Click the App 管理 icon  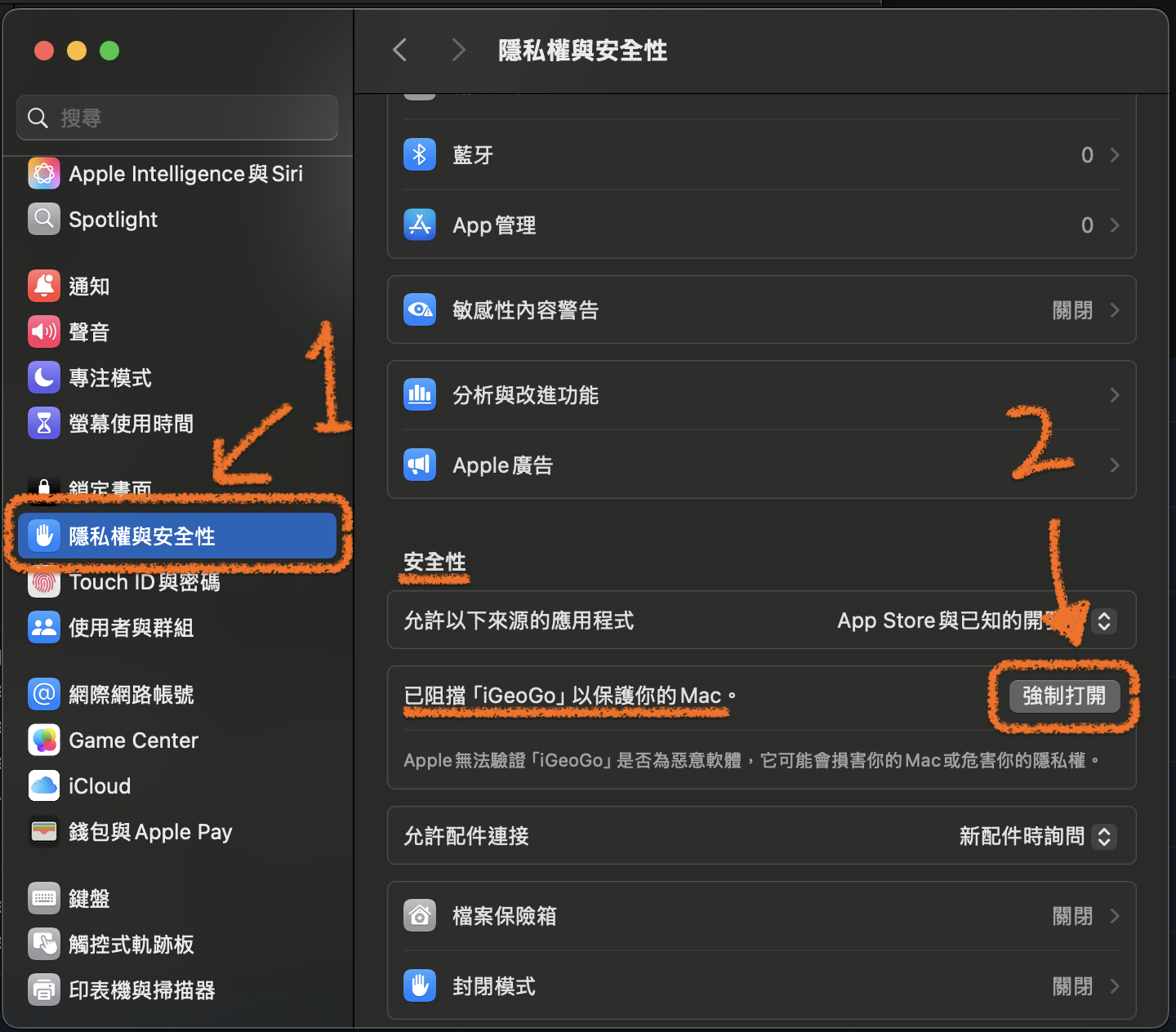point(419,225)
